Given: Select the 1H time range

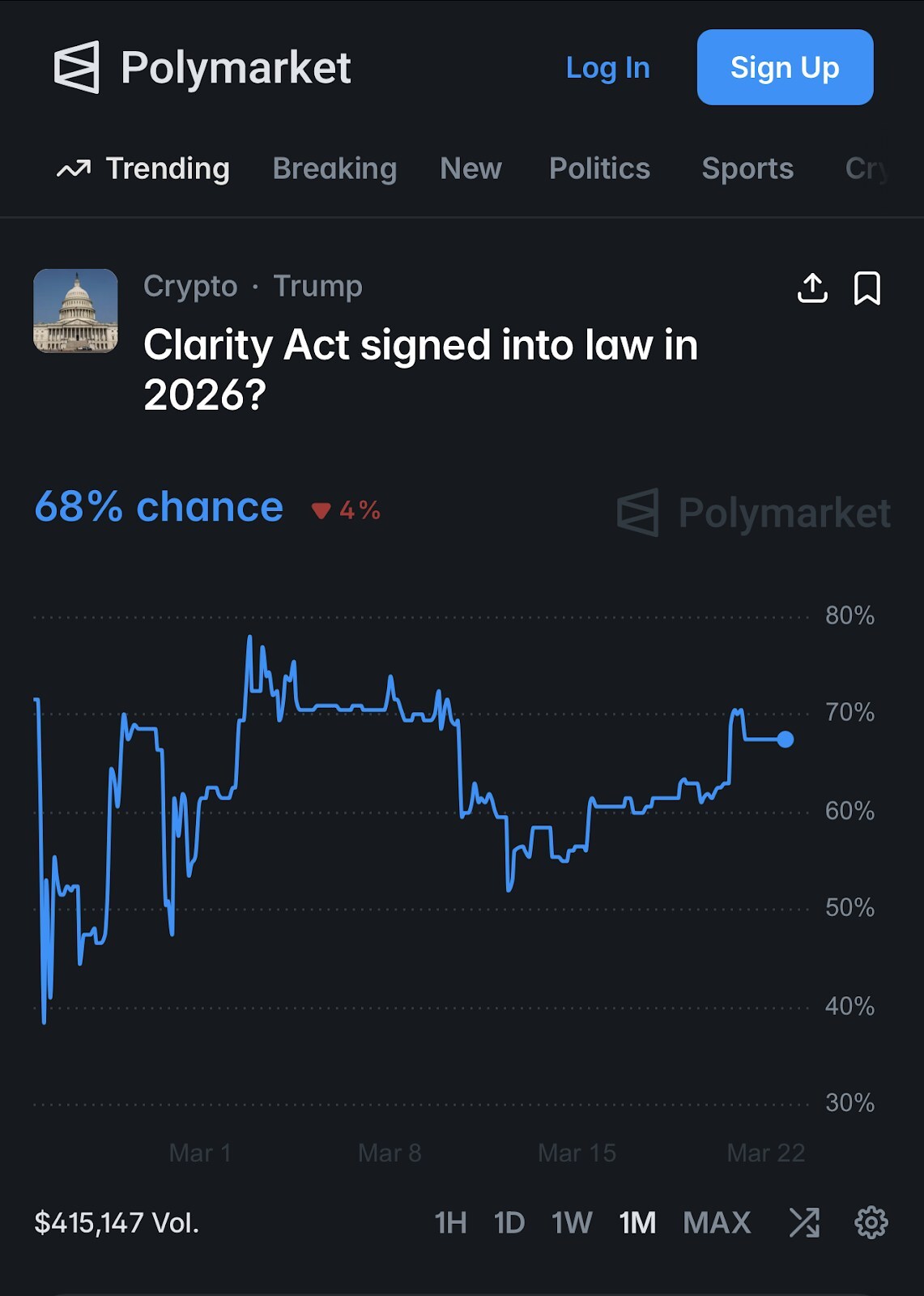Looking at the screenshot, I should point(450,1222).
